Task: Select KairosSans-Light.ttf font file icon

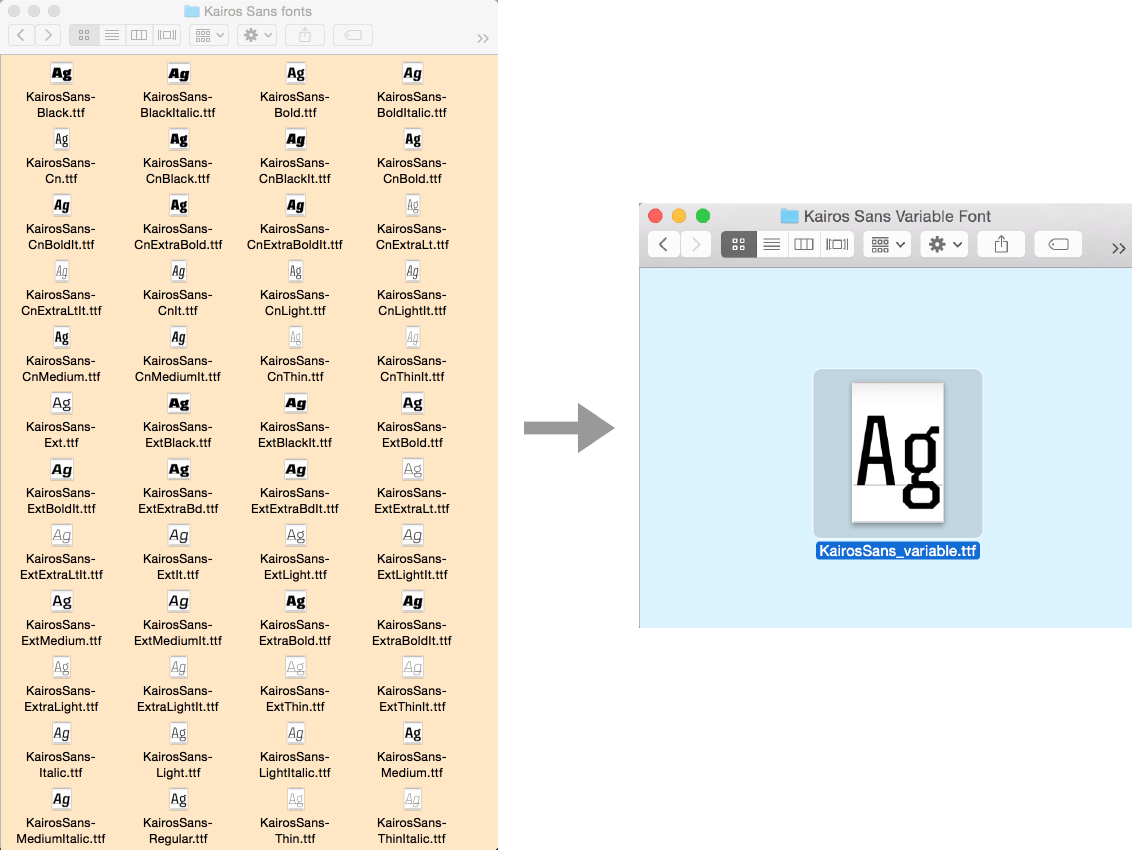Action: coord(178,733)
